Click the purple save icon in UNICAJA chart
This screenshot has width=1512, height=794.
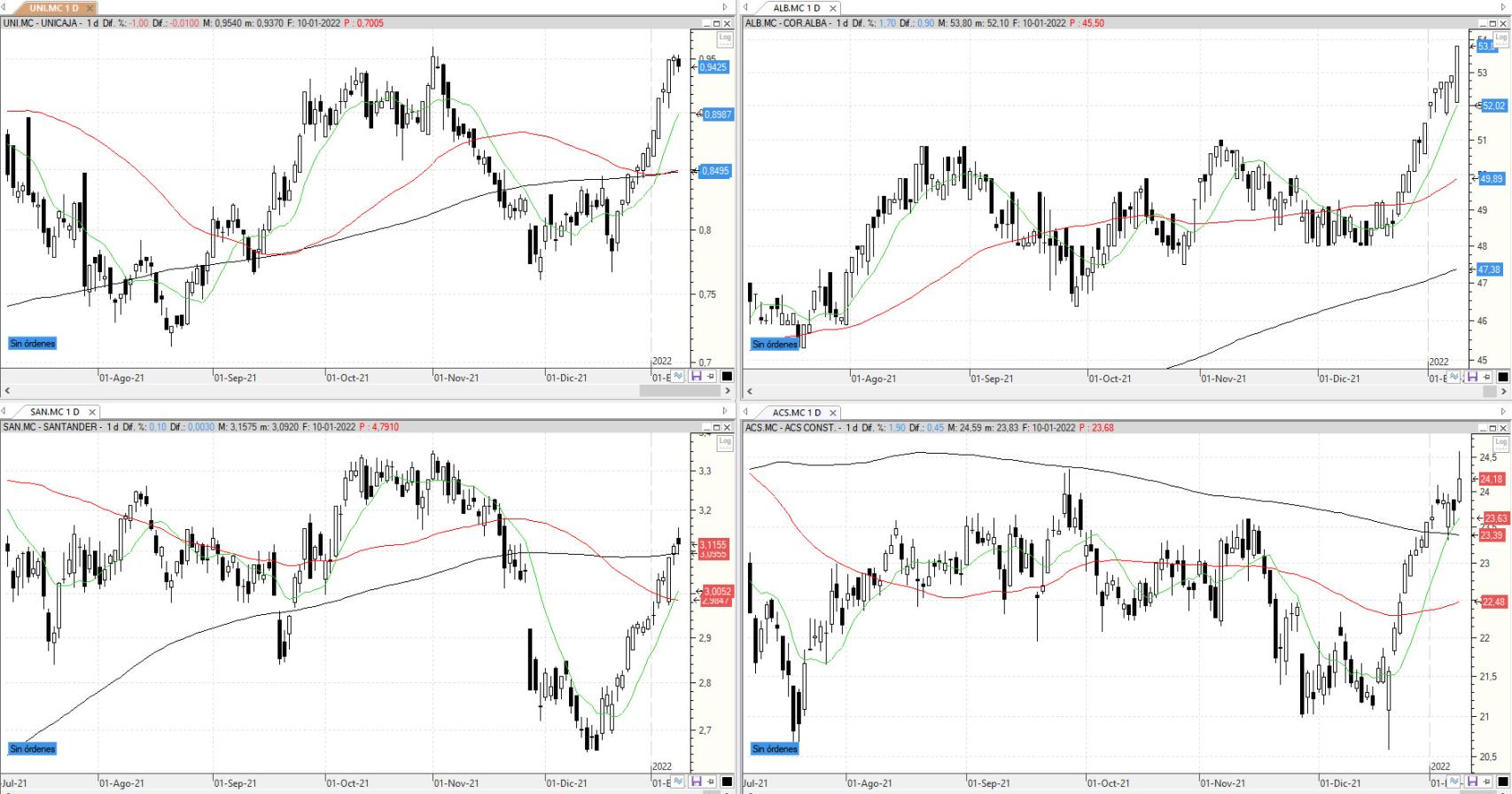click(697, 377)
